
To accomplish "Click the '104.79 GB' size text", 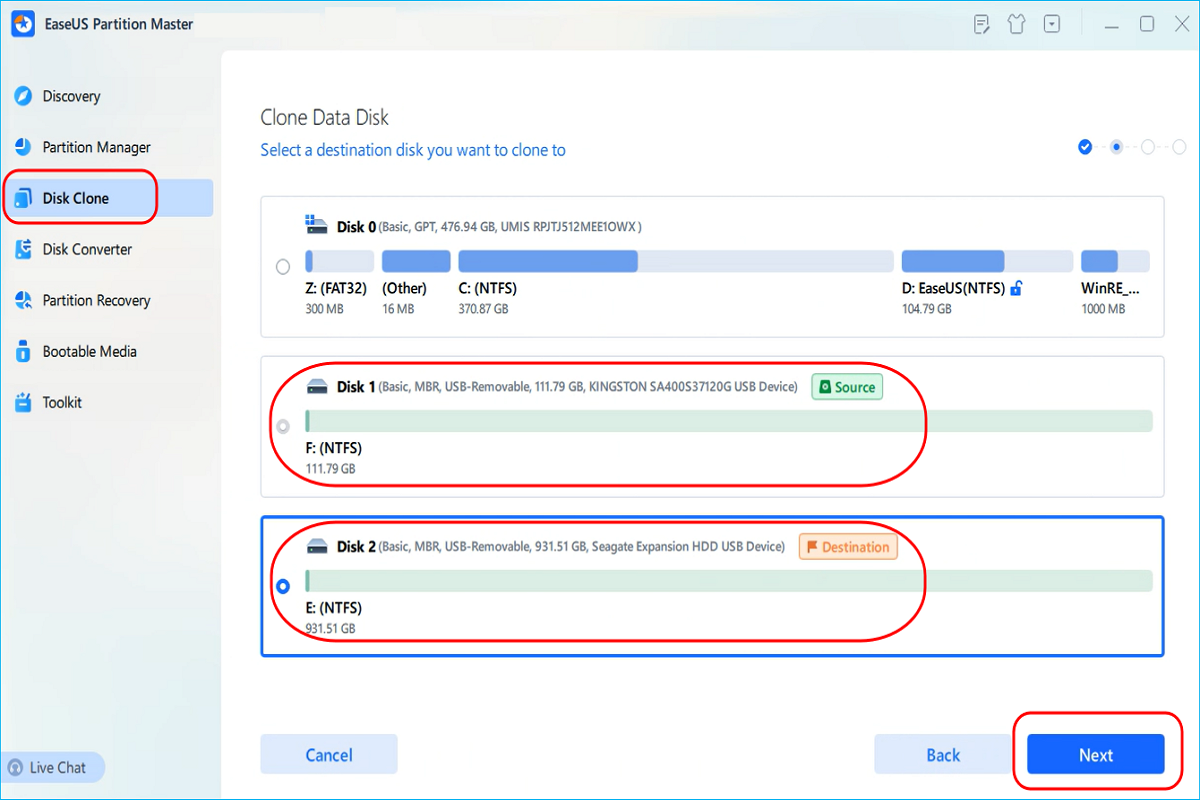I will point(926,309).
